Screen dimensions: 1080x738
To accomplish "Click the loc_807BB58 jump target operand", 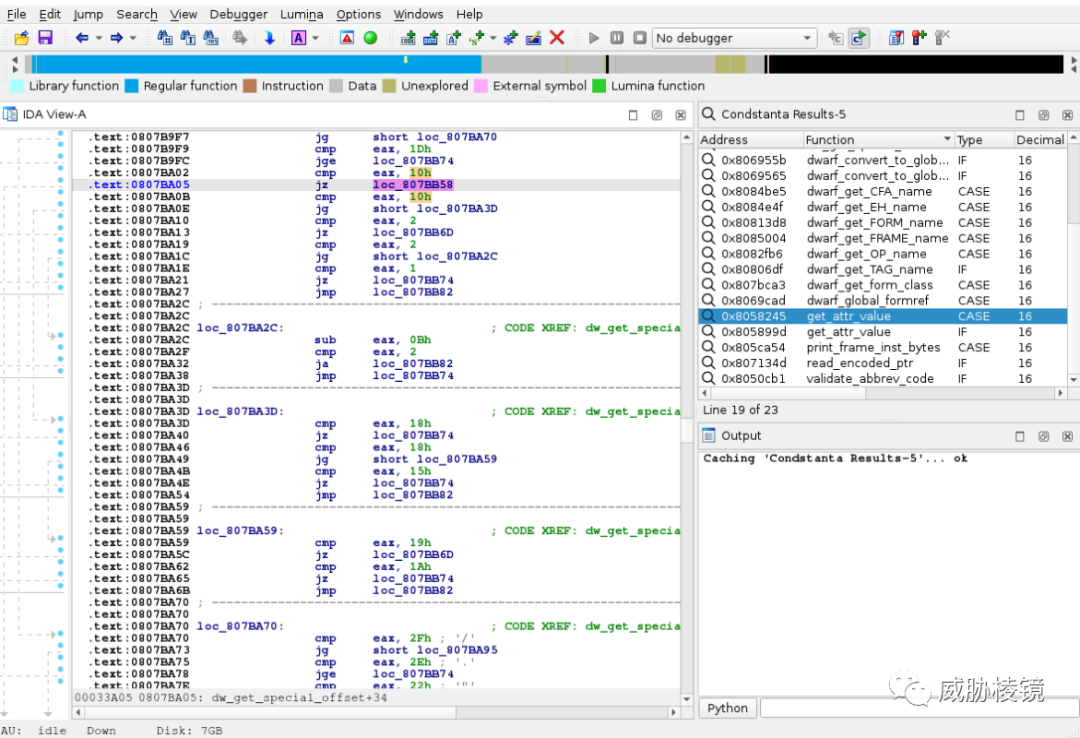I will 413,185.
